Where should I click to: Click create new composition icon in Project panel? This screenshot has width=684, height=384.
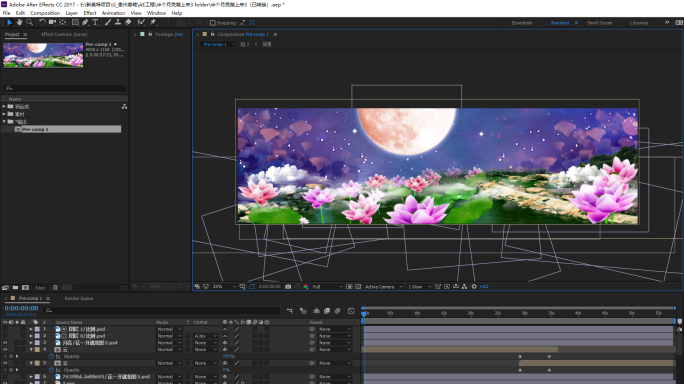point(25,288)
